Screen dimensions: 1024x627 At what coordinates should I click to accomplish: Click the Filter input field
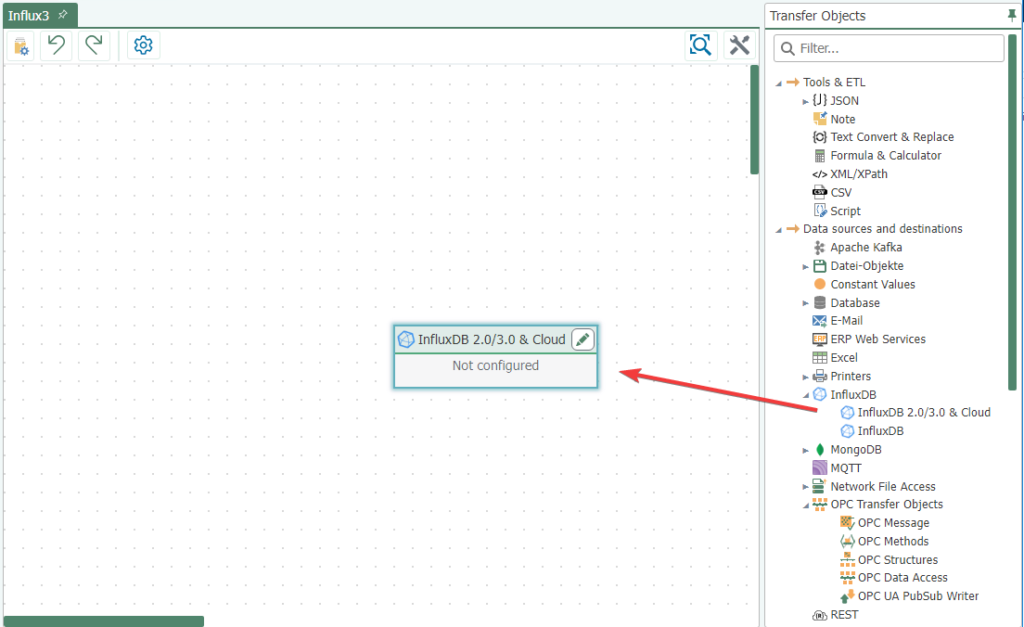pos(889,48)
